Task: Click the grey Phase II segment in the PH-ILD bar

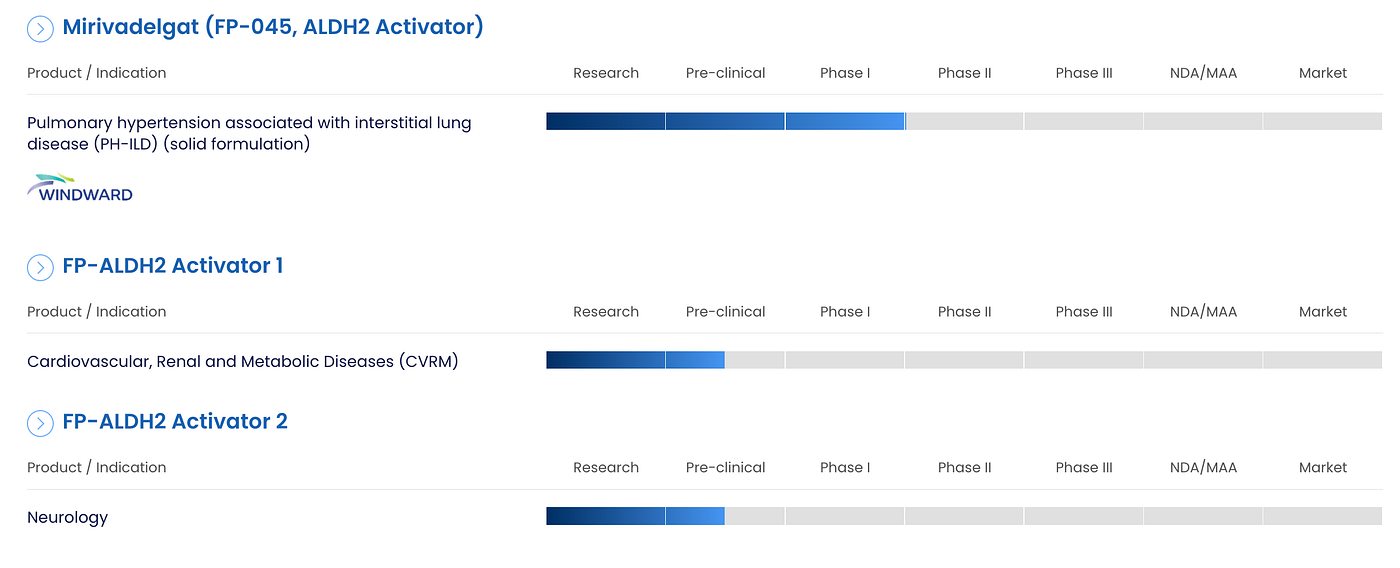Action: point(965,121)
